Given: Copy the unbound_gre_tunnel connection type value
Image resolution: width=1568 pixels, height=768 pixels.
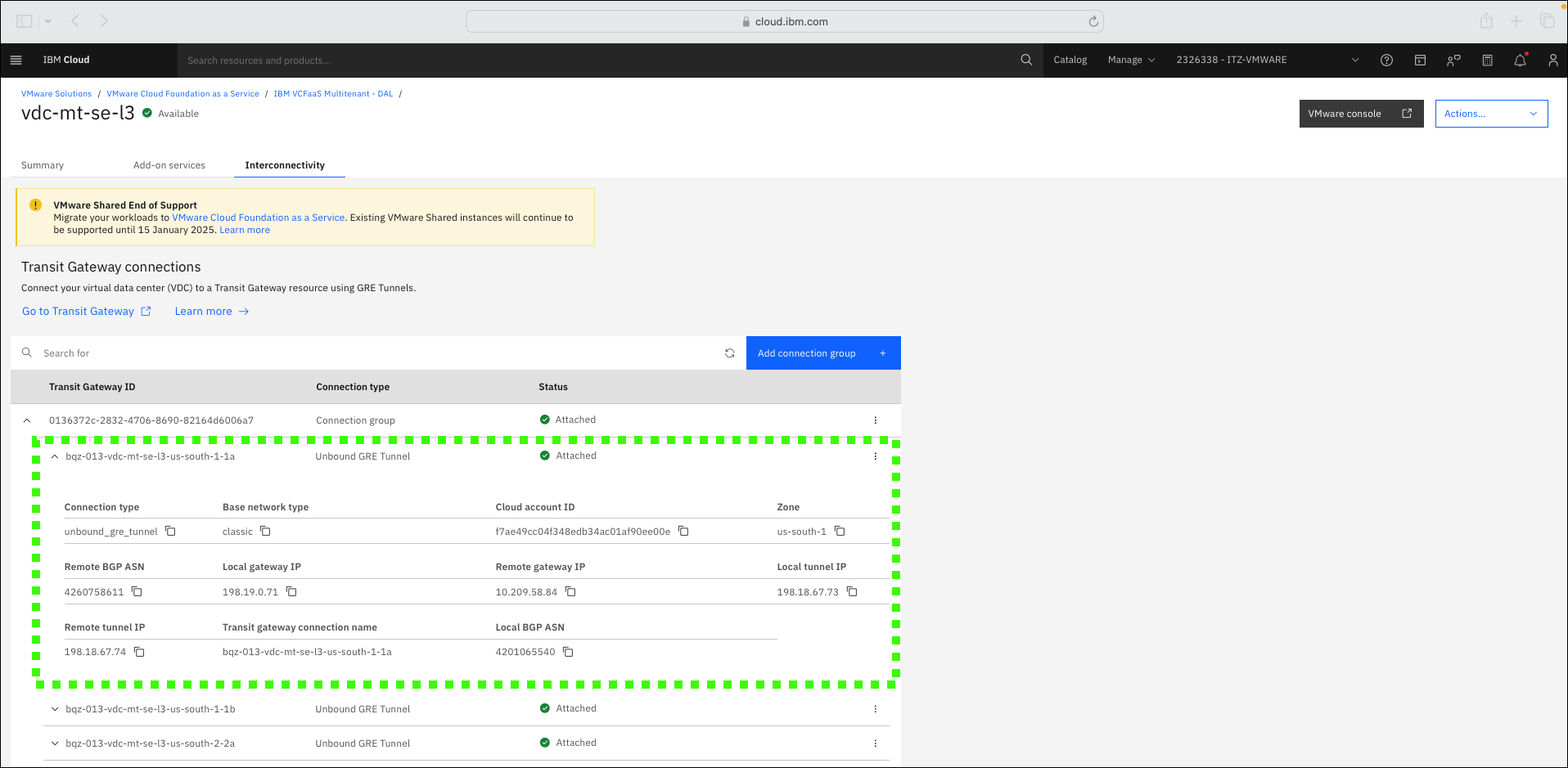Looking at the screenshot, I should click(x=170, y=531).
